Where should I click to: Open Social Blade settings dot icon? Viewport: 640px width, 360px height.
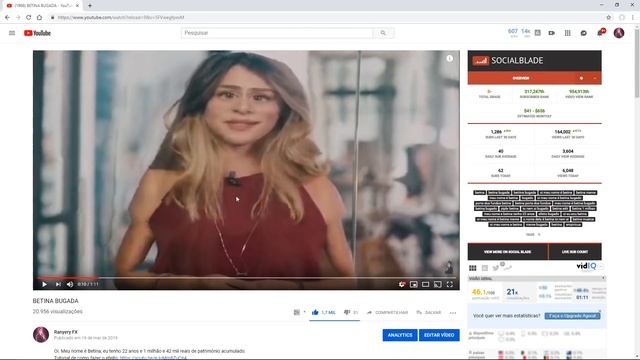(581, 78)
